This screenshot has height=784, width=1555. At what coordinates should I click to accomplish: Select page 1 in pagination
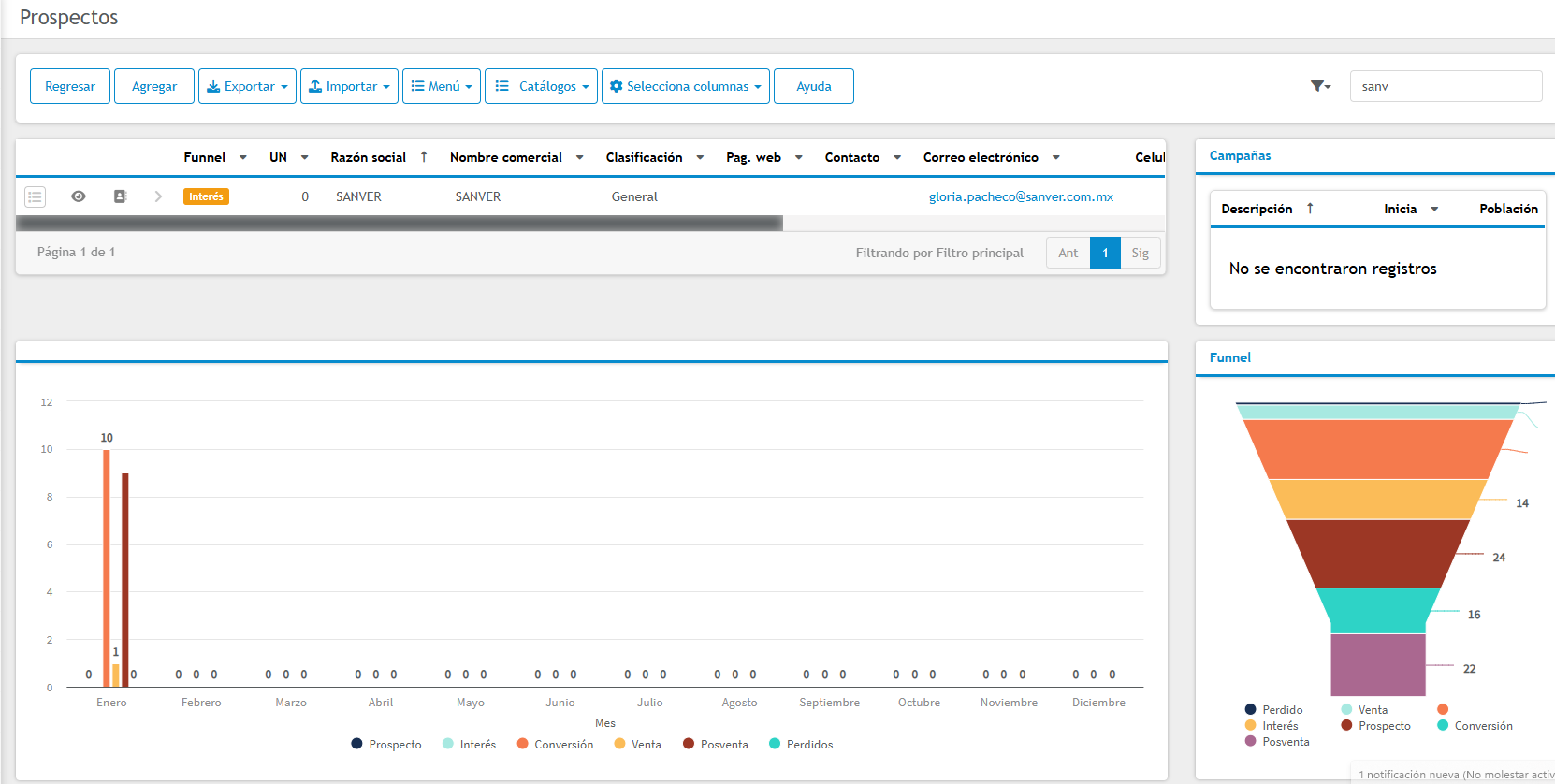pyautogui.click(x=1105, y=253)
